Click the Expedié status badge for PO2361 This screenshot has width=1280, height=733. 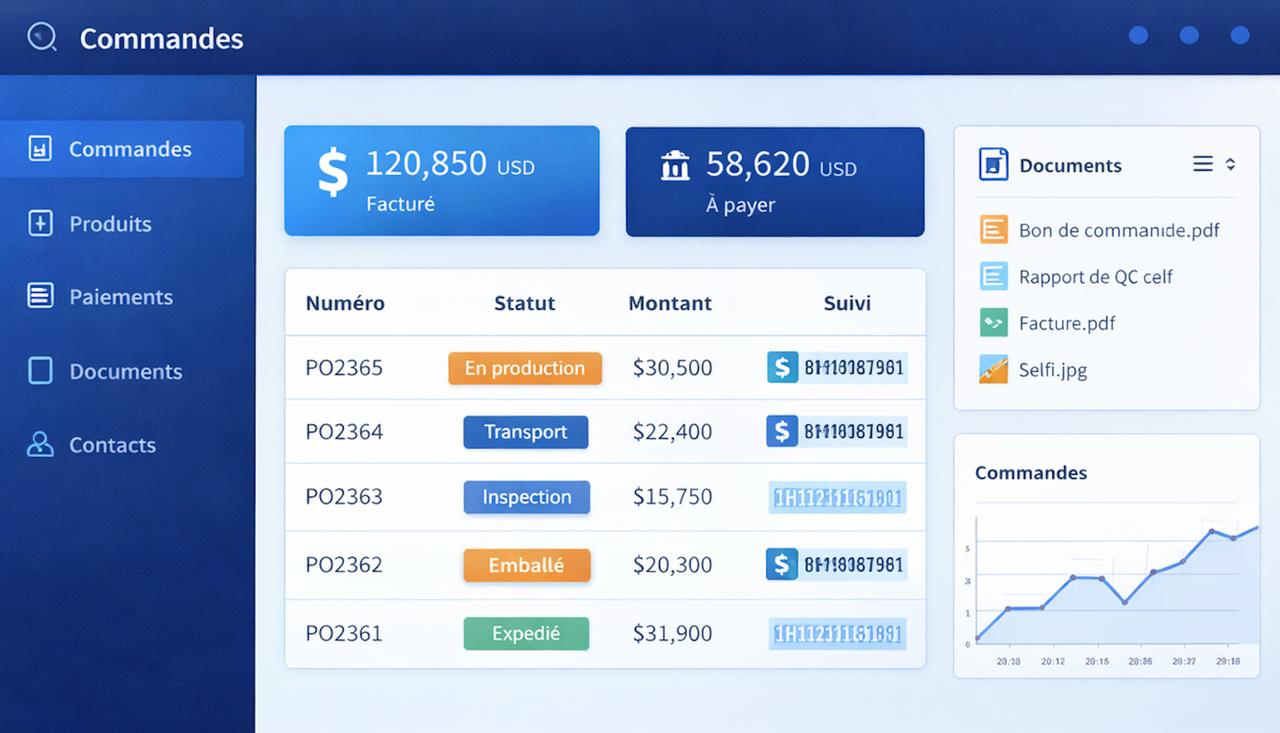point(526,633)
